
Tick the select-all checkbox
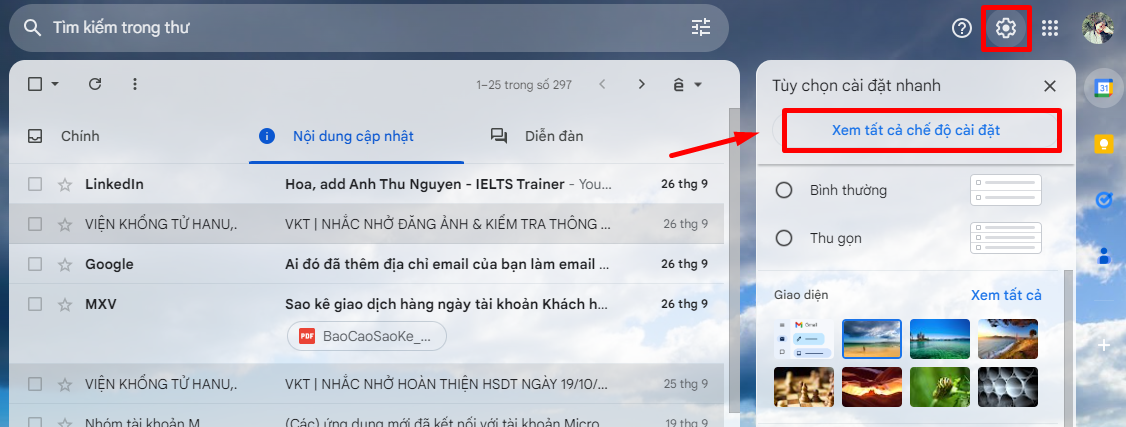tap(34, 85)
